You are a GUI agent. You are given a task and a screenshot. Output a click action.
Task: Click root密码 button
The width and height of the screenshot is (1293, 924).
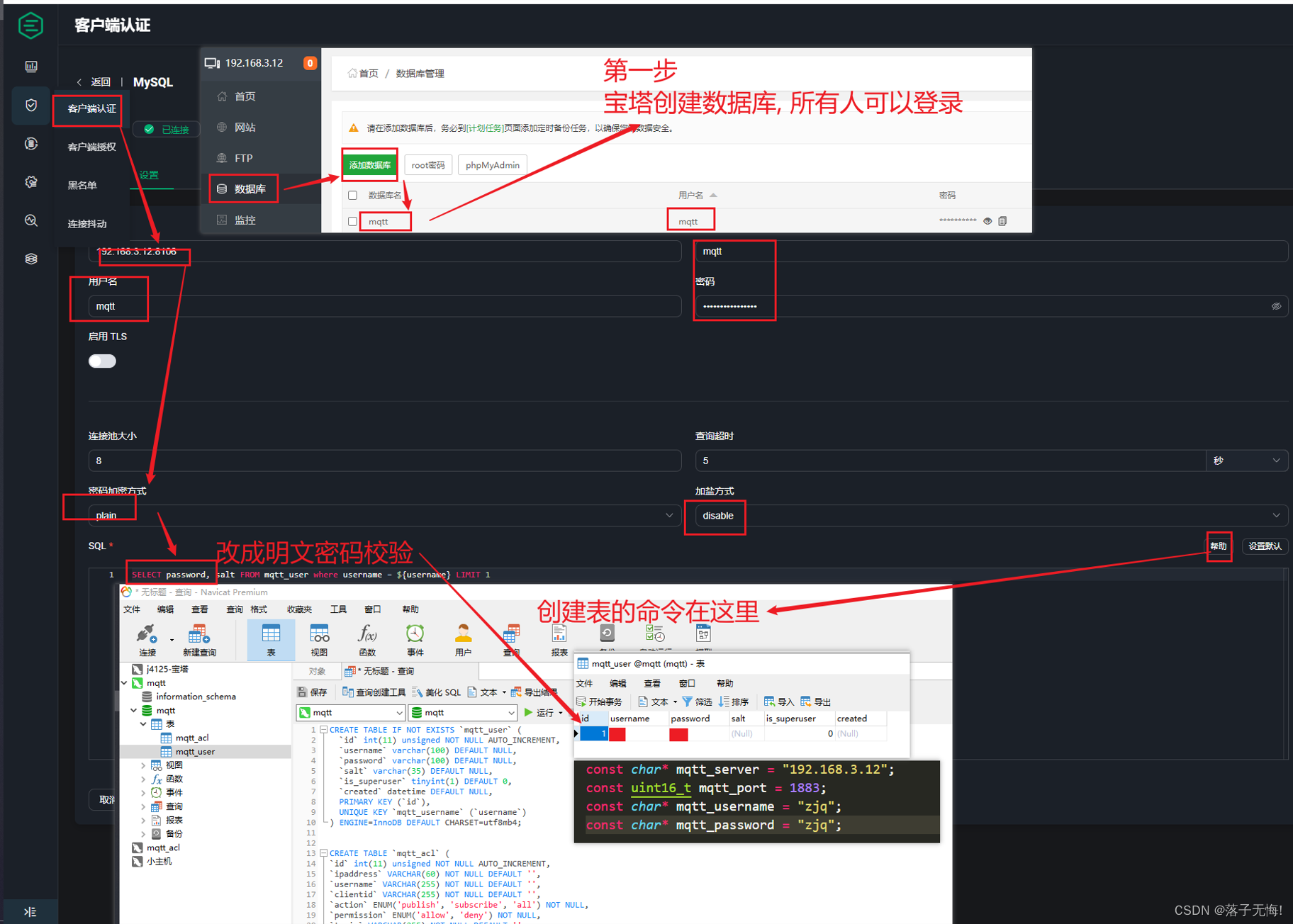tap(428, 165)
